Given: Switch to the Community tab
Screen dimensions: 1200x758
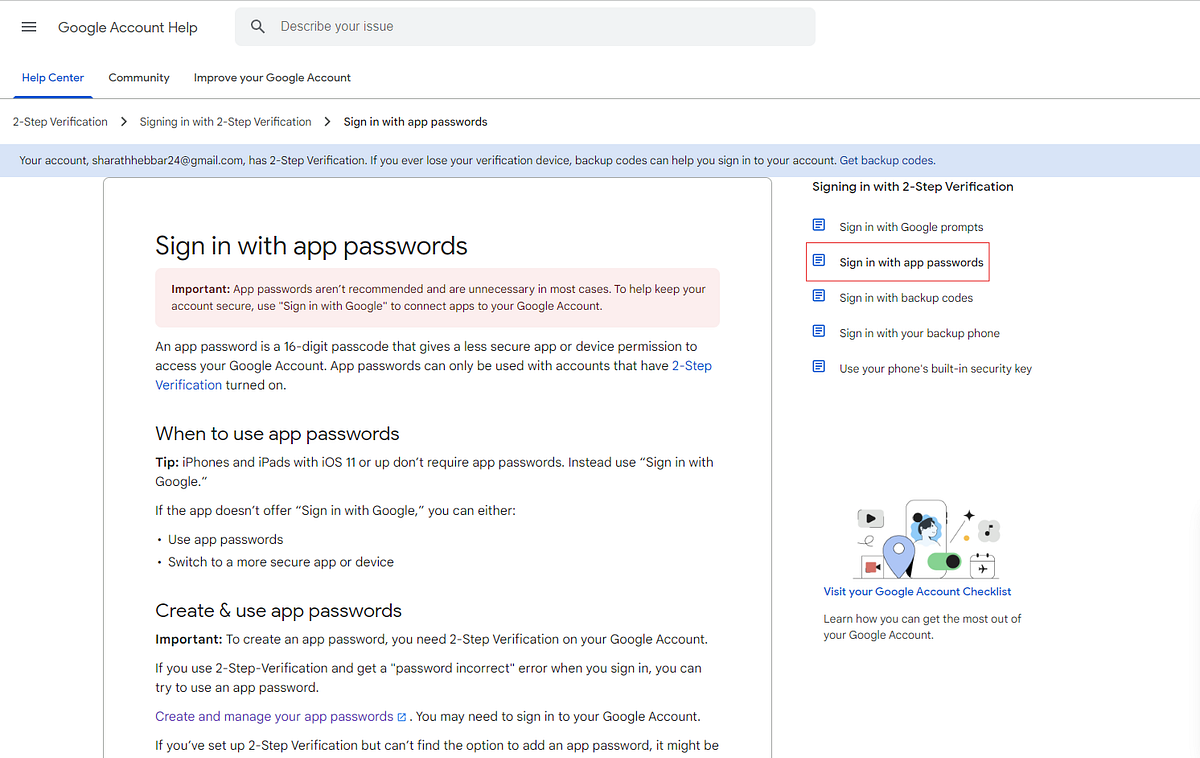Looking at the screenshot, I should 138,77.
